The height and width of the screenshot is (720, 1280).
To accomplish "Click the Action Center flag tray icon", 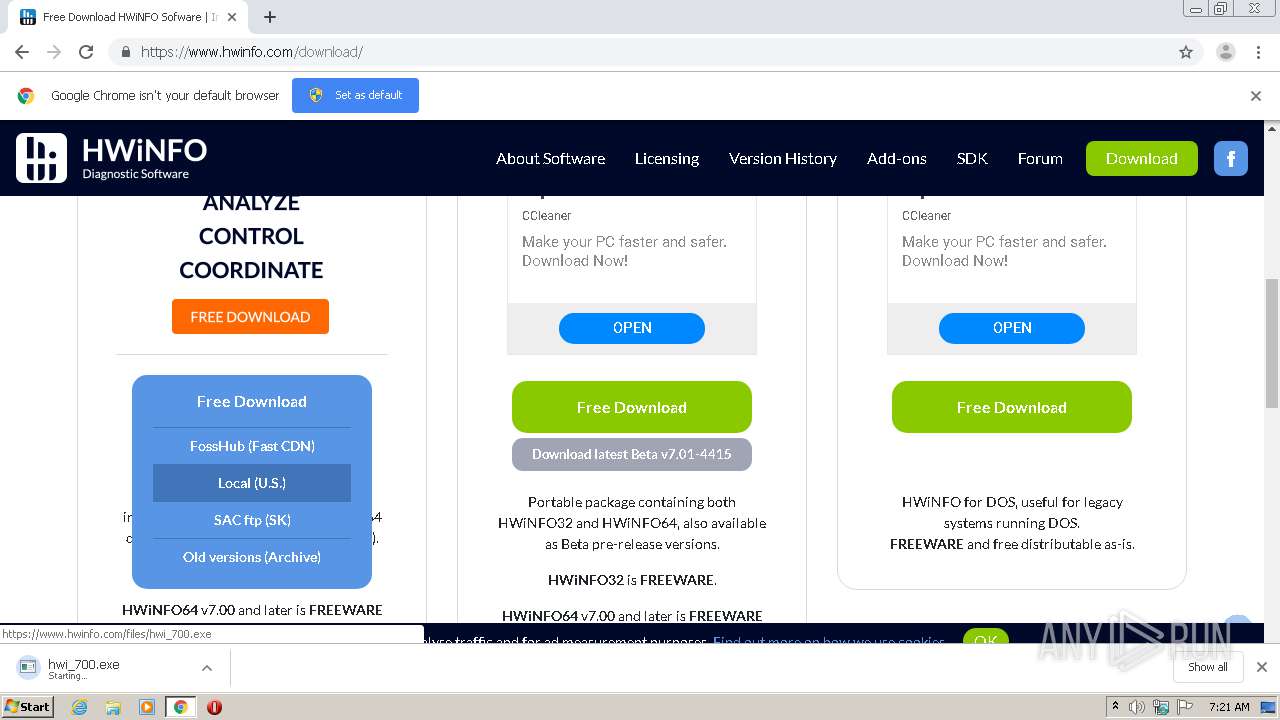I will [1185, 707].
